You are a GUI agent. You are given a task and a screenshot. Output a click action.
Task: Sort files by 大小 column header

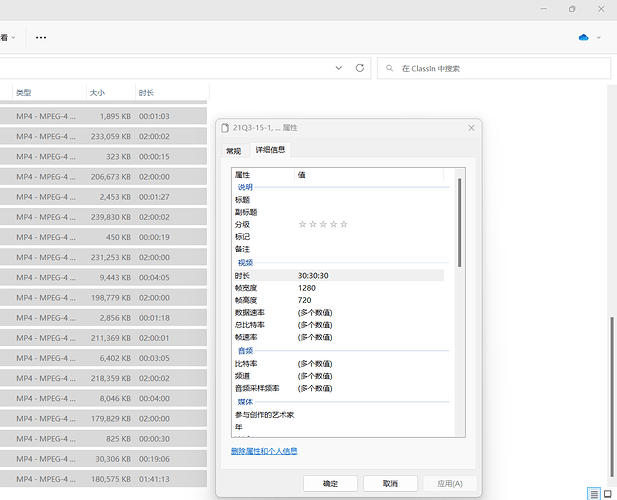pos(98,92)
